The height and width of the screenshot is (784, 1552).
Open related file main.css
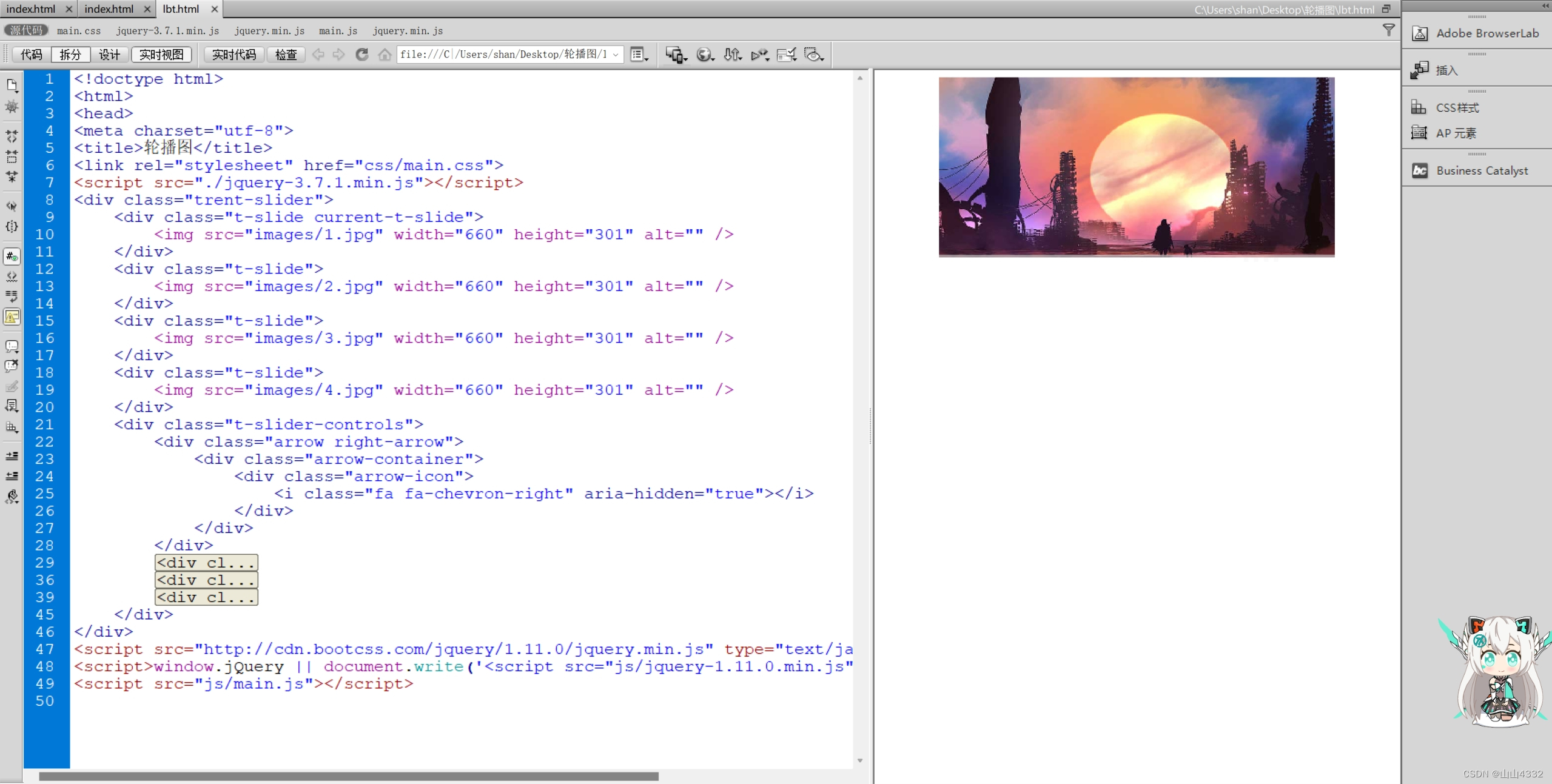79,31
